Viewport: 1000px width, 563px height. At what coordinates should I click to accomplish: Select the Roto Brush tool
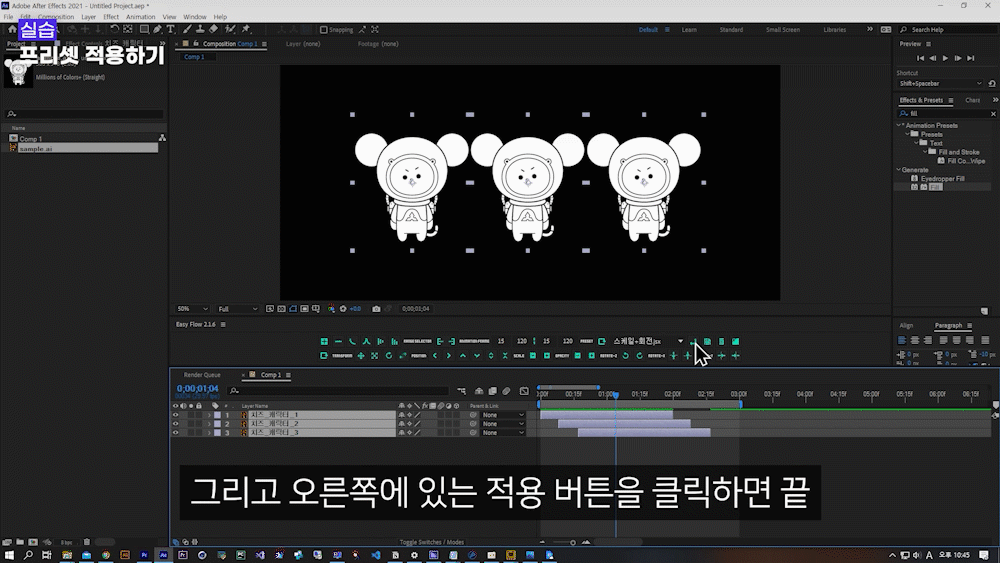point(230,29)
